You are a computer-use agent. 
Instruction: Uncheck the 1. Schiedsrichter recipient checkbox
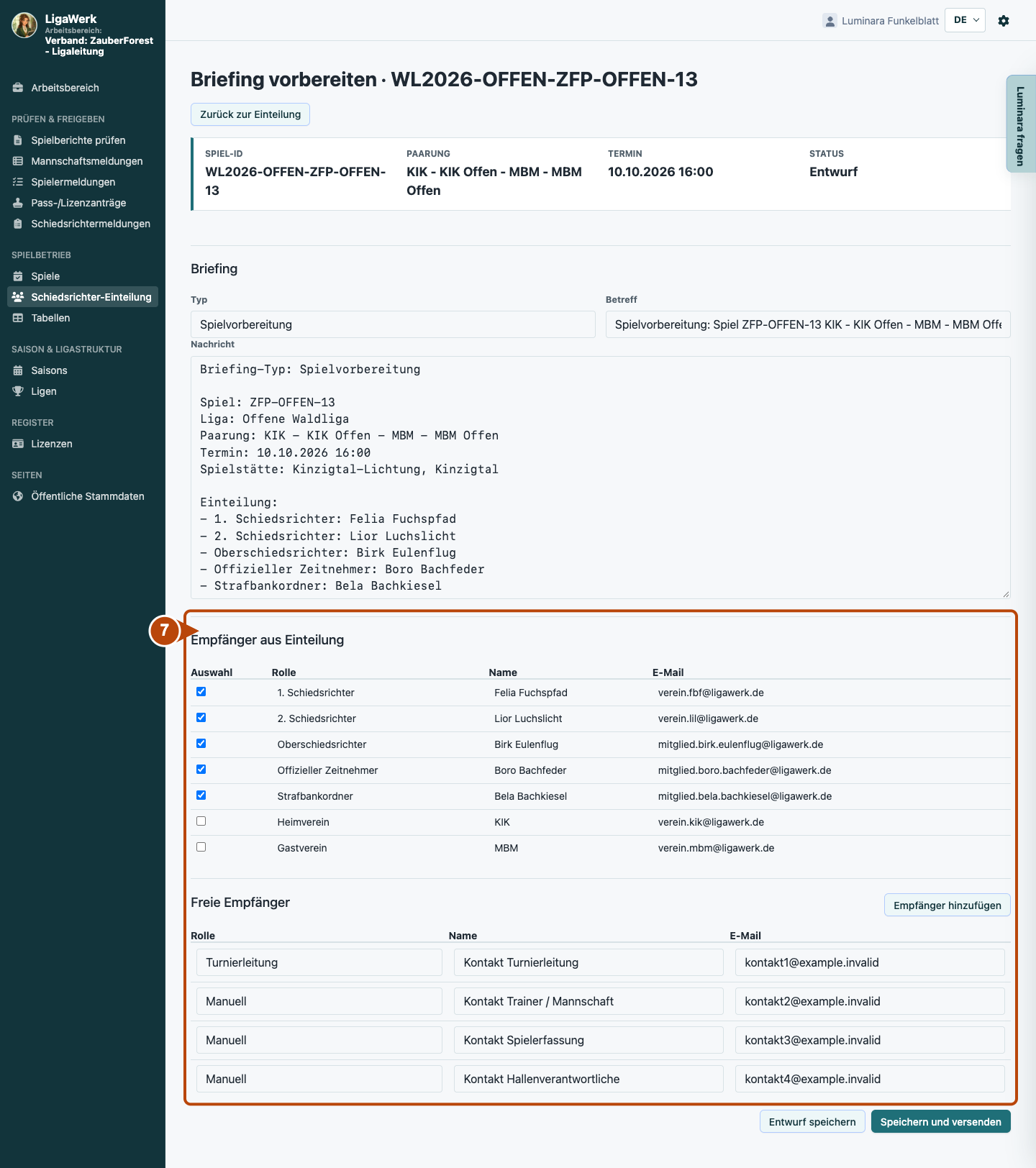pyautogui.click(x=201, y=692)
